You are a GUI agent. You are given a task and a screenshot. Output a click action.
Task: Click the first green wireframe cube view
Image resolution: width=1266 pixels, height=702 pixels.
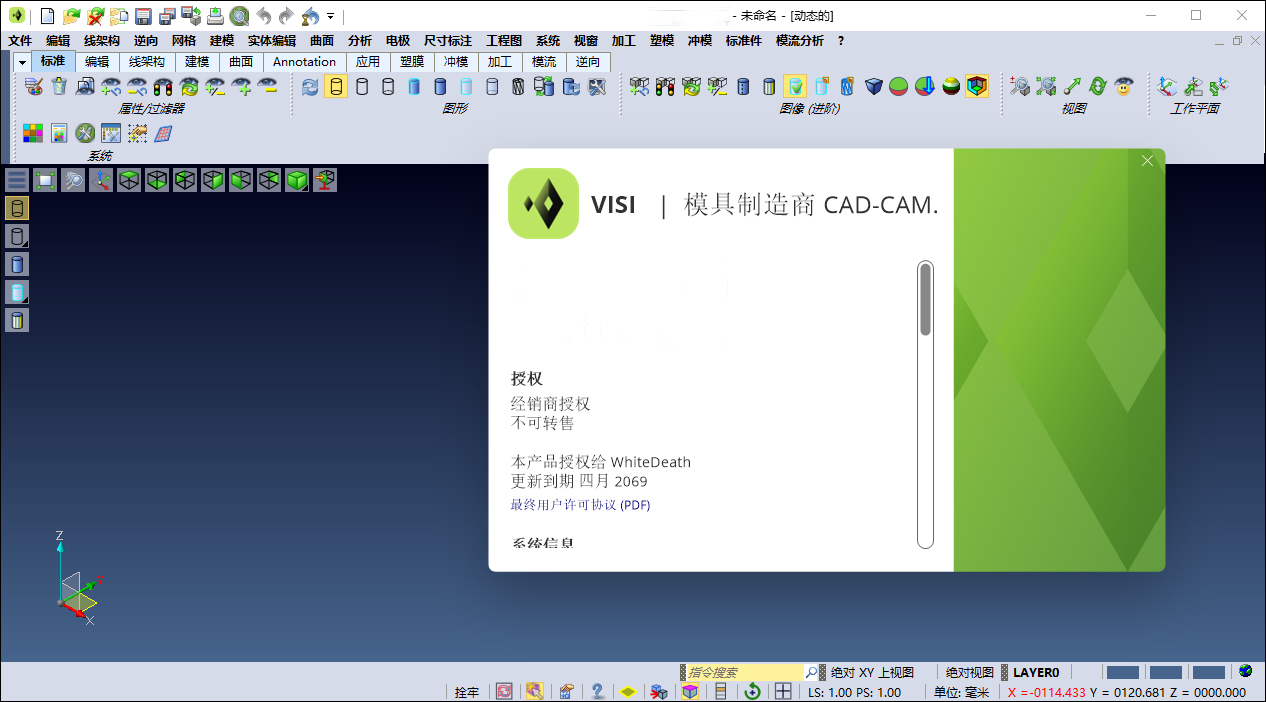click(129, 180)
